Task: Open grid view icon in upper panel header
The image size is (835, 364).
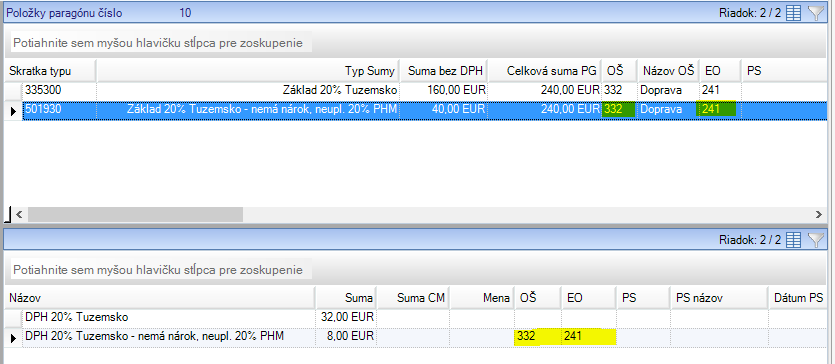Action: [x=793, y=13]
